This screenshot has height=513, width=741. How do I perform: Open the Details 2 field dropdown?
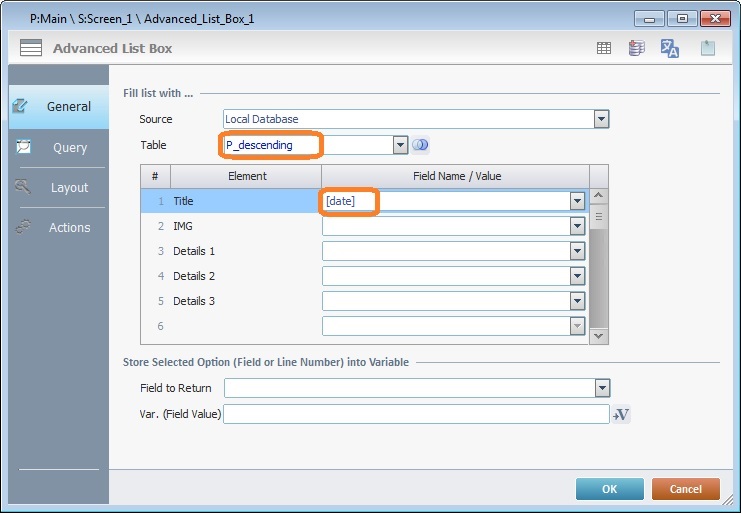point(577,276)
